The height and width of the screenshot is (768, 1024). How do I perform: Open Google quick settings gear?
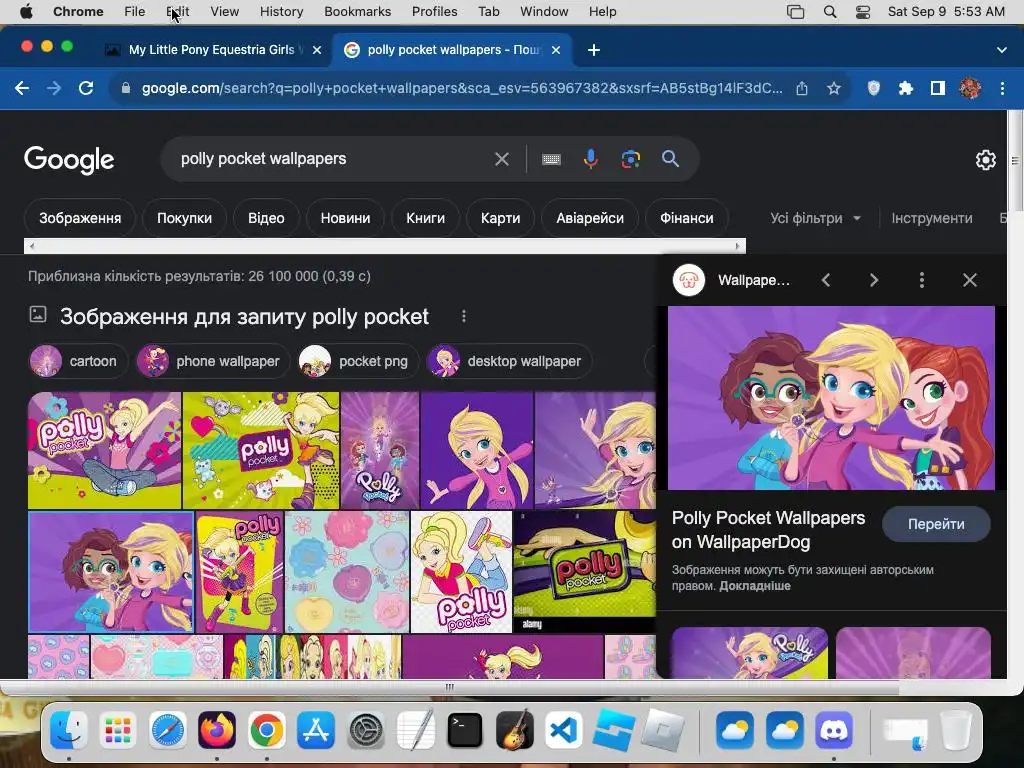coord(985,160)
